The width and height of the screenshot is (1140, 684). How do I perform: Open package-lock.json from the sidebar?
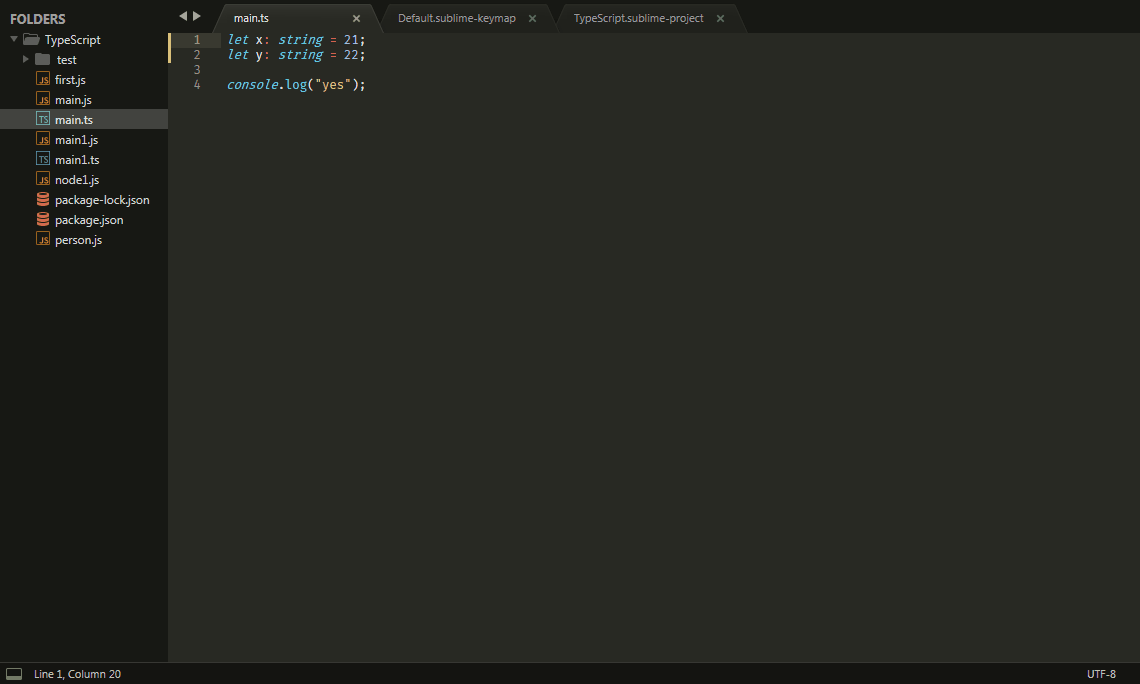(103, 199)
